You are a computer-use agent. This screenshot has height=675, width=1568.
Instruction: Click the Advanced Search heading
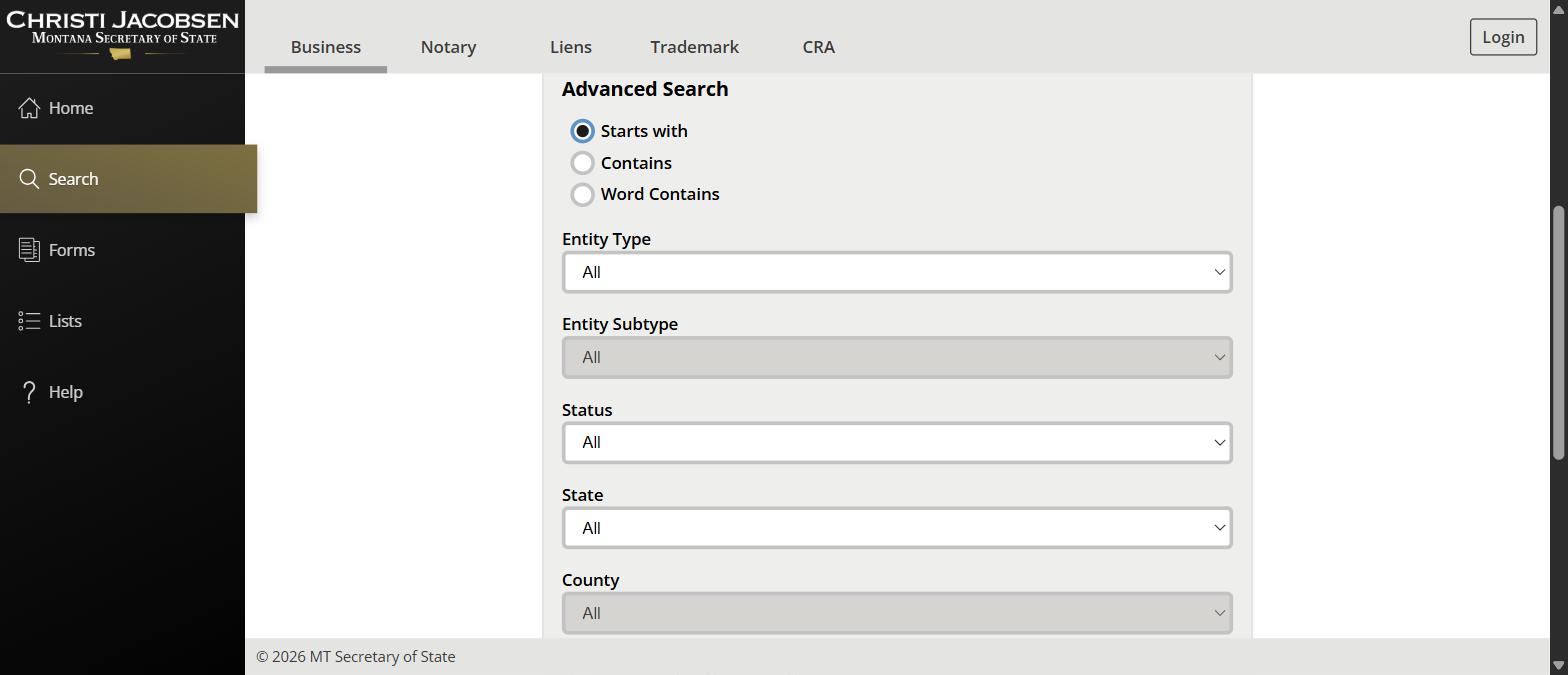645,89
